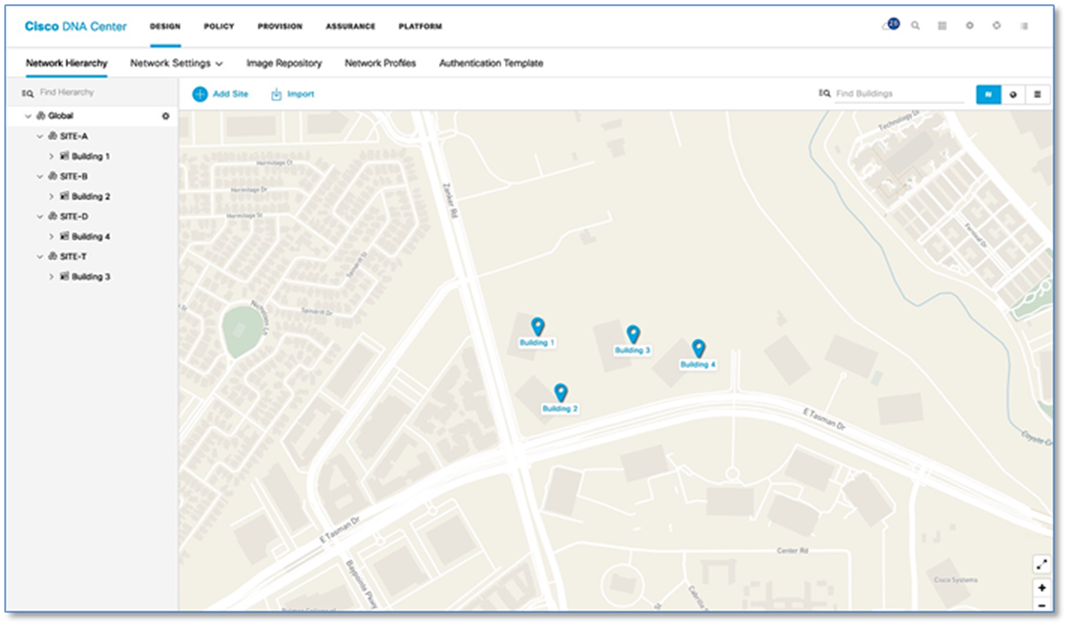1068x626 pixels.
Task: Select the Building 2 map pin
Action: click(x=560, y=392)
